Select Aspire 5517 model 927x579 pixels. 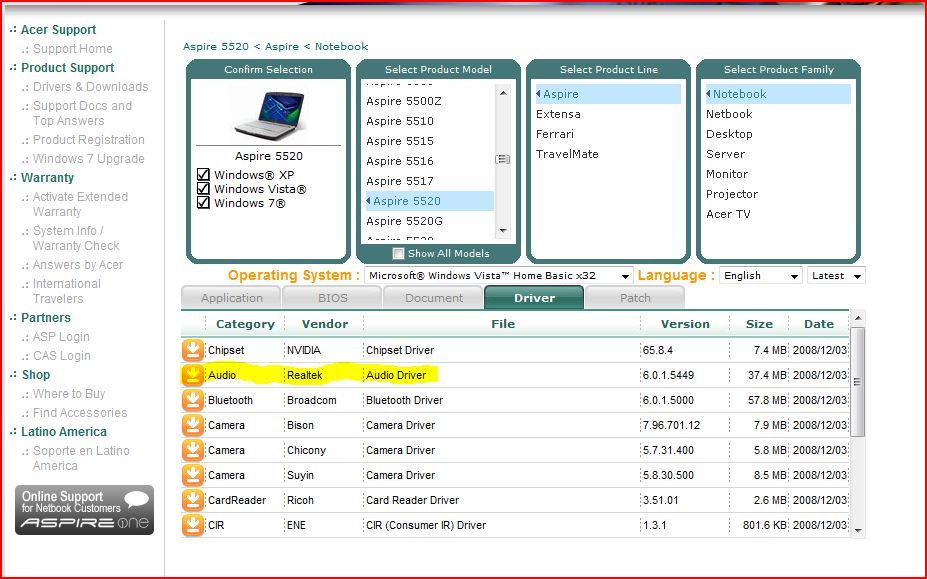tap(400, 181)
